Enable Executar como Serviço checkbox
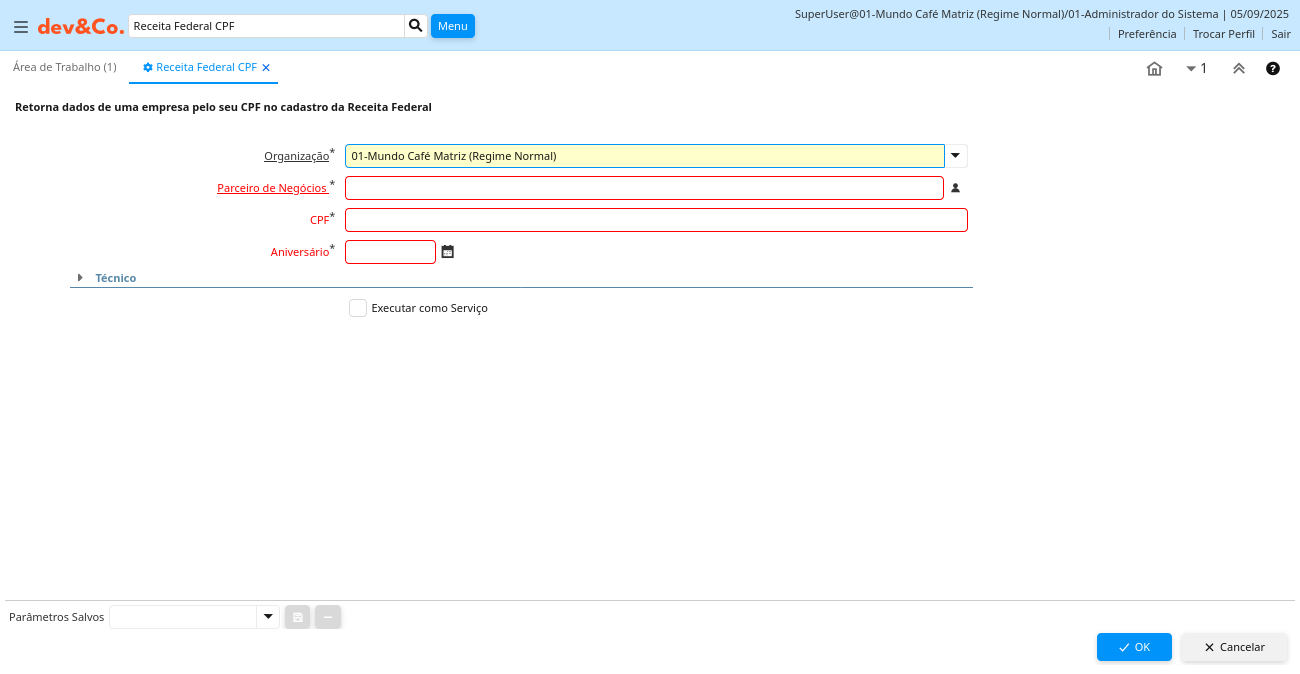 [x=358, y=308]
